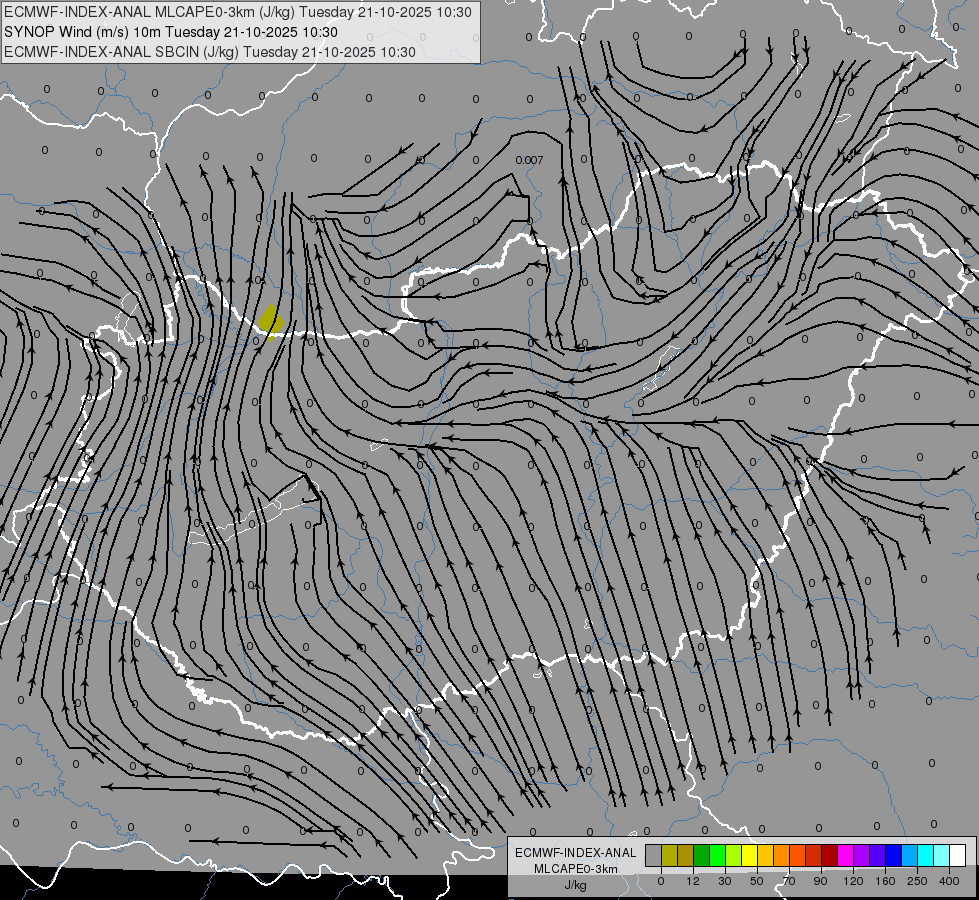Select the cyan legend swatch right of 250

925,855
